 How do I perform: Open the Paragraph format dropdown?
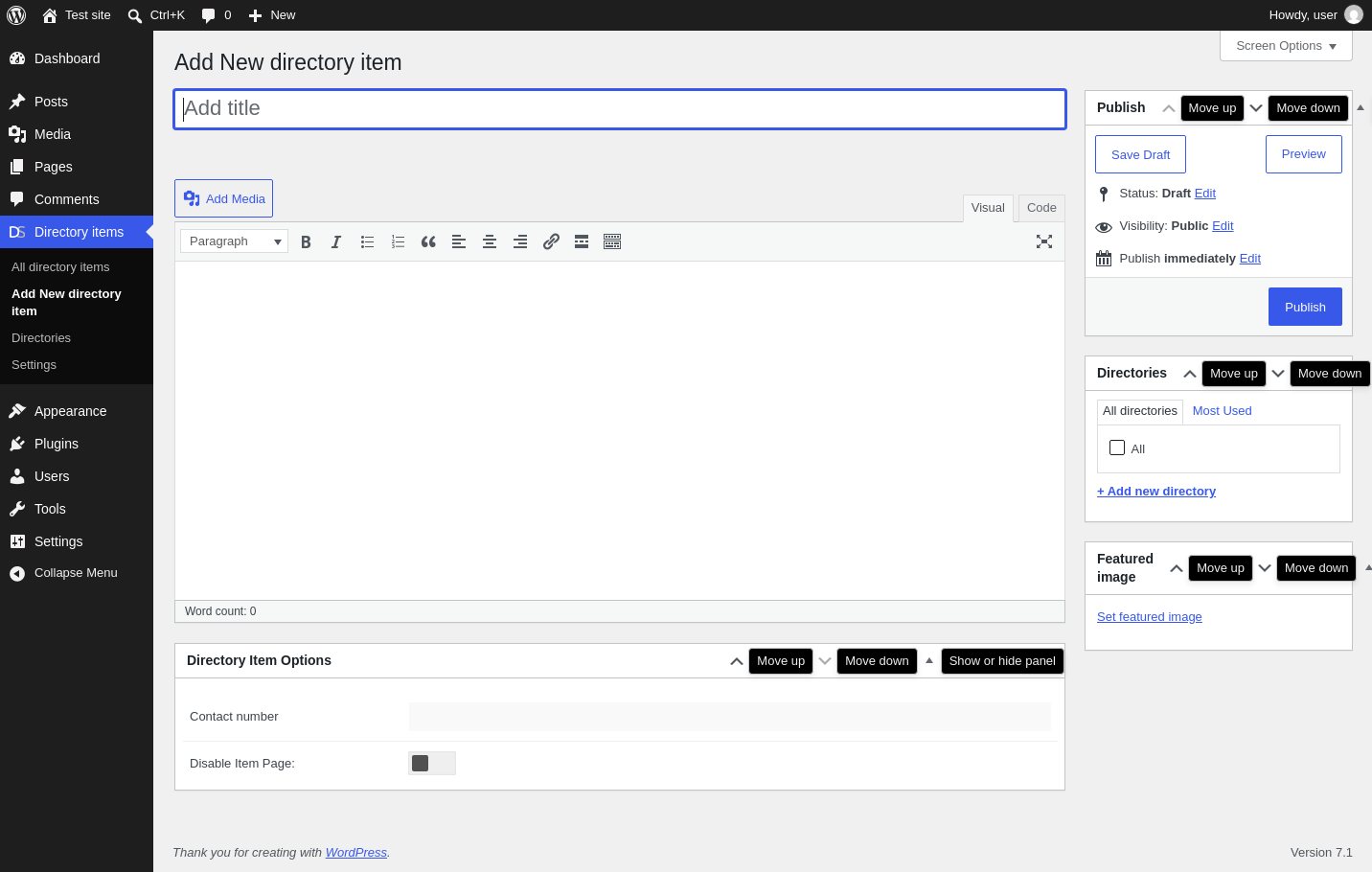pos(234,241)
